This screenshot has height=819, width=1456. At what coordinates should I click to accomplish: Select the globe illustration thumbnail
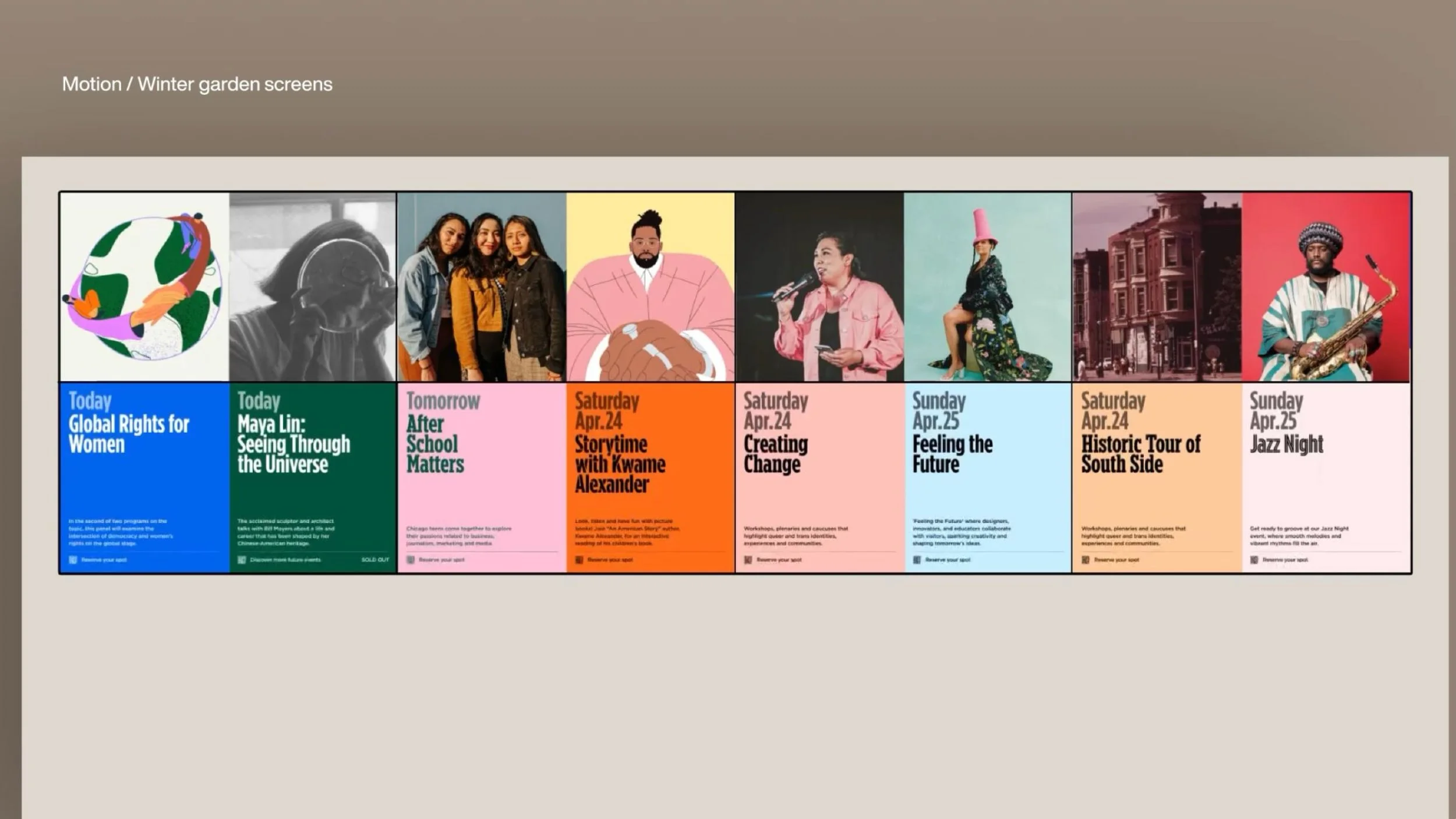pos(144,287)
